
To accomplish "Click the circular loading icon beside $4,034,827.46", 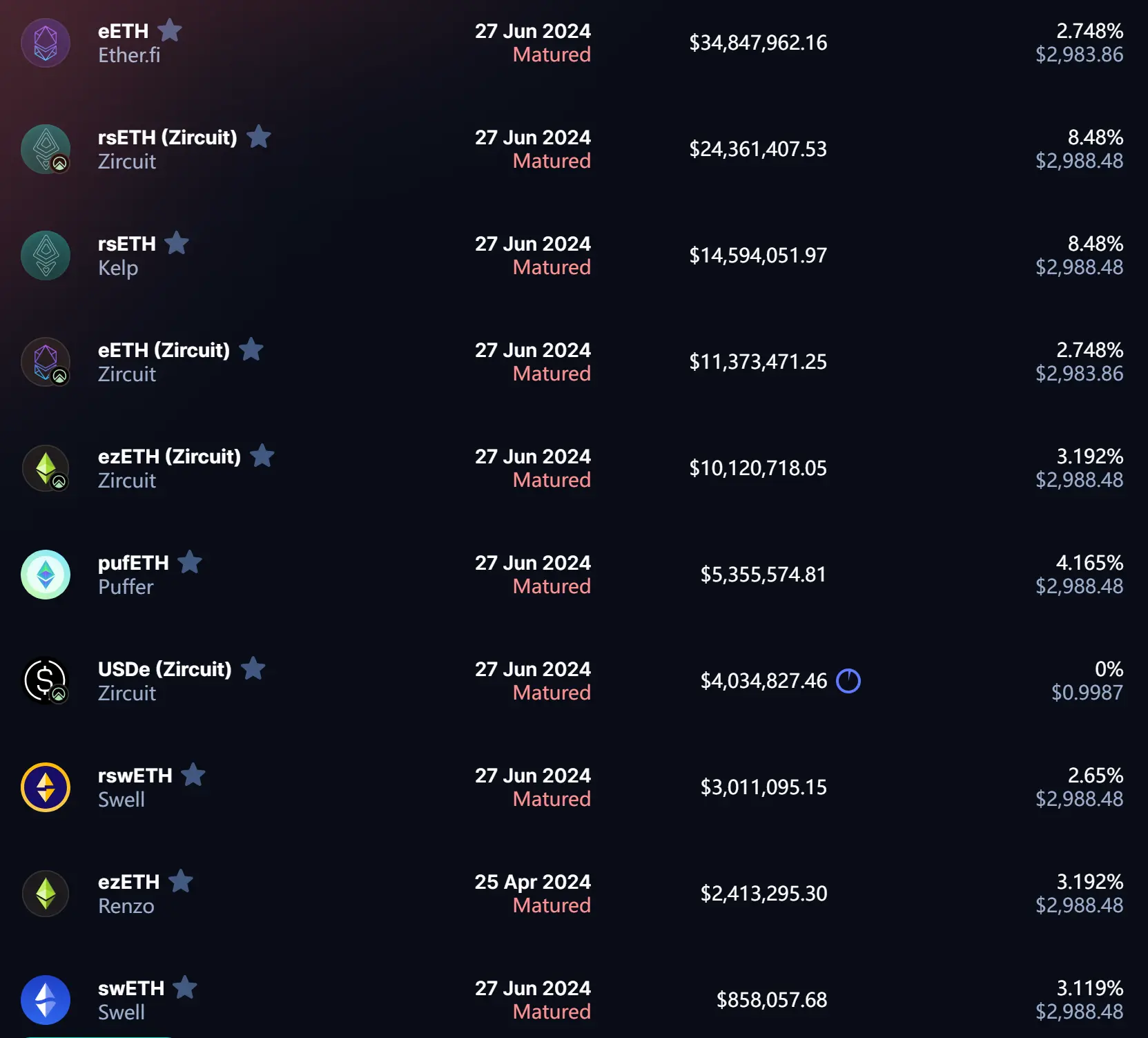I will click(x=848, y=681).
